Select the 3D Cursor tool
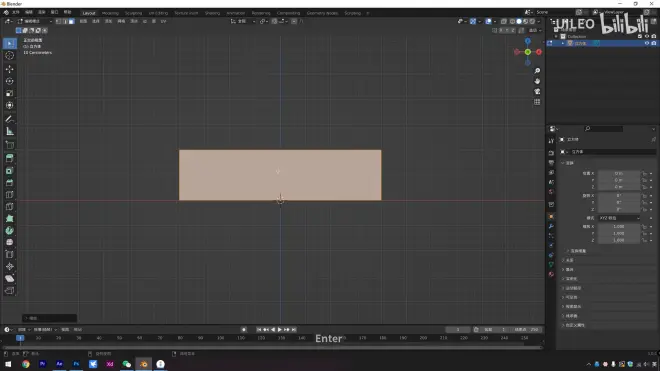The image size is (660, 371). [x=9, y=56]
